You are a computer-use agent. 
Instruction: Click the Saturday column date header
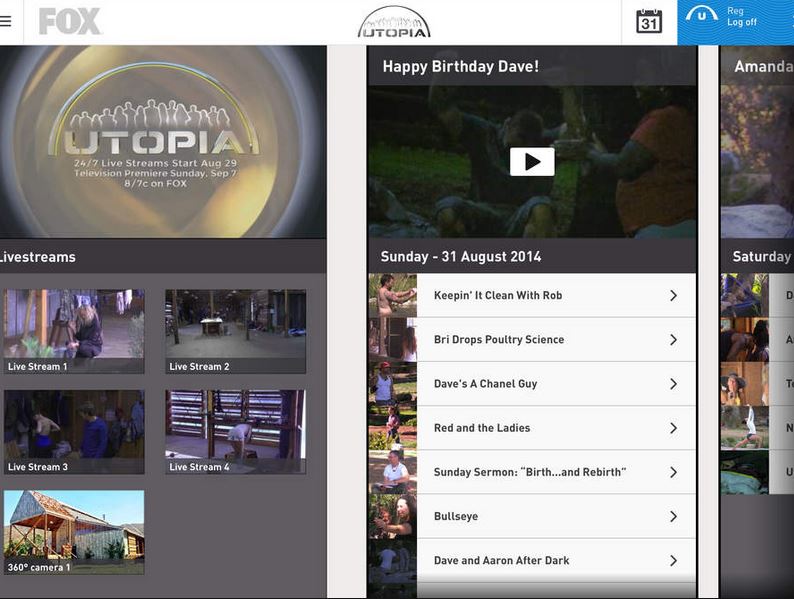[x=762, y=257]
